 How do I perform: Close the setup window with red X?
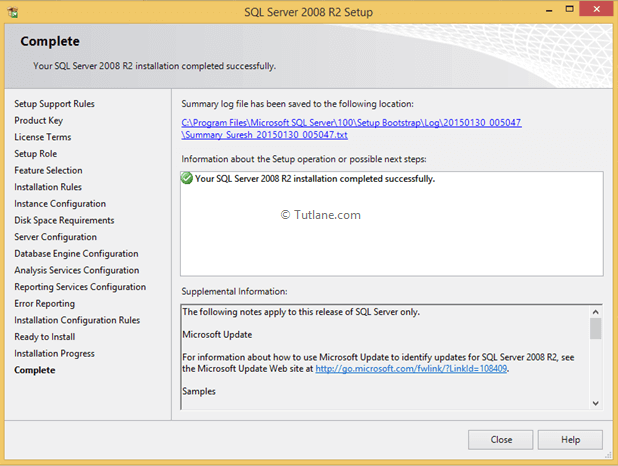596,9
